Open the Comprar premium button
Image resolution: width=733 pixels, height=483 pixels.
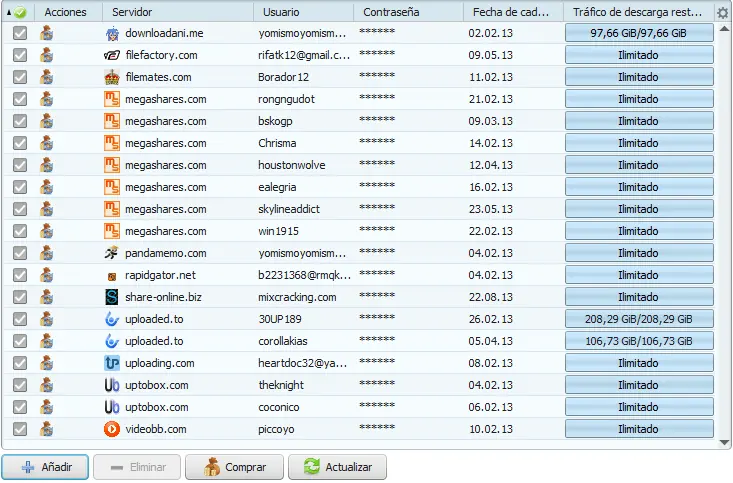[x=234, y=467]
